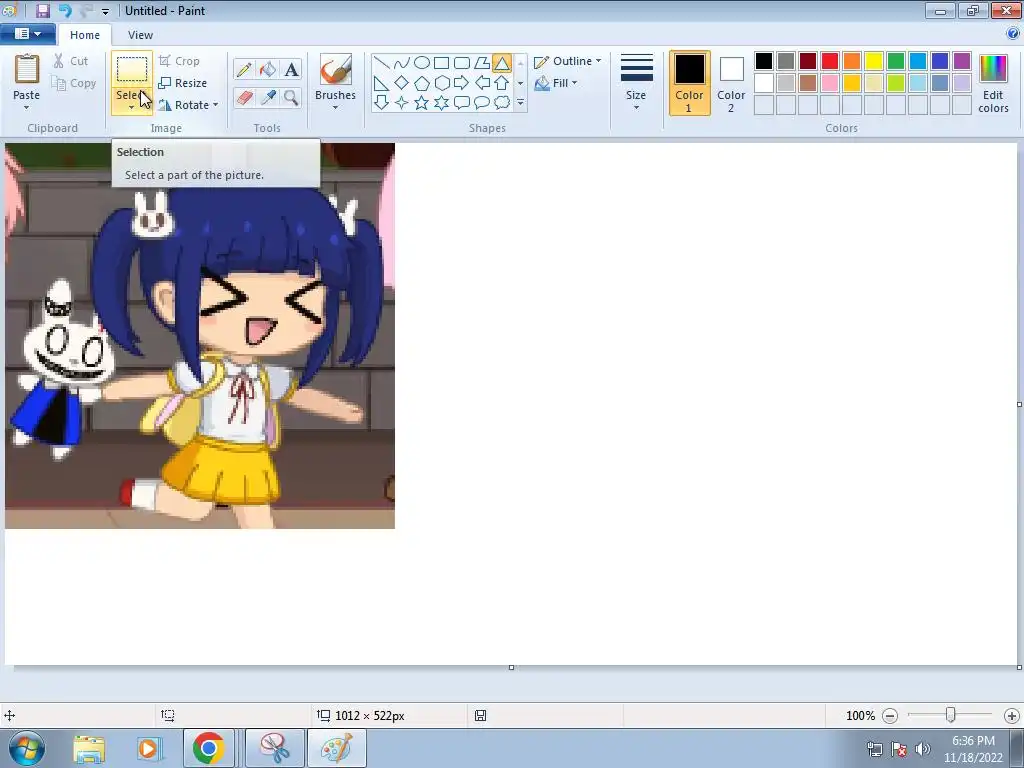Click the zoom slider handle
Viewport: 1024px width, 768px height.
pos(951,716)
